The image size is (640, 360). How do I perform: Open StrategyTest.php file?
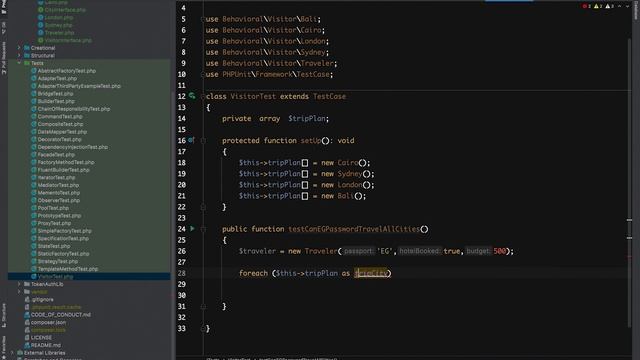point(58,261)
